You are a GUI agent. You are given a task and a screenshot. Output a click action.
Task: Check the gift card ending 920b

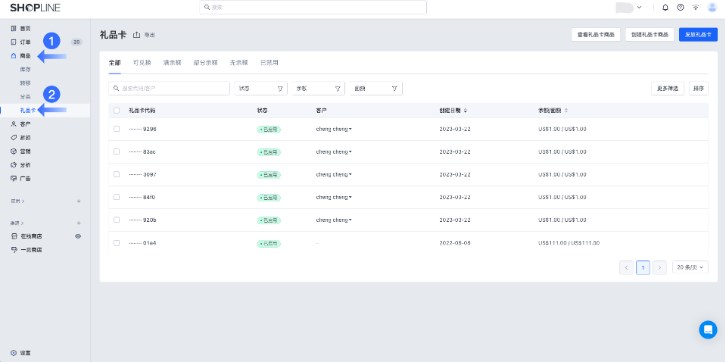[117, 220]
